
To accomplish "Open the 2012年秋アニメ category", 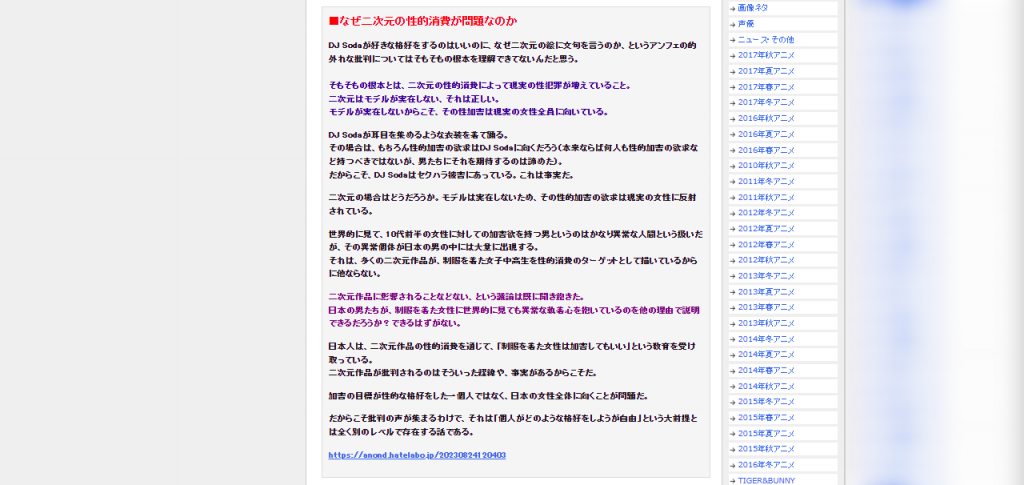I will 766,260.
